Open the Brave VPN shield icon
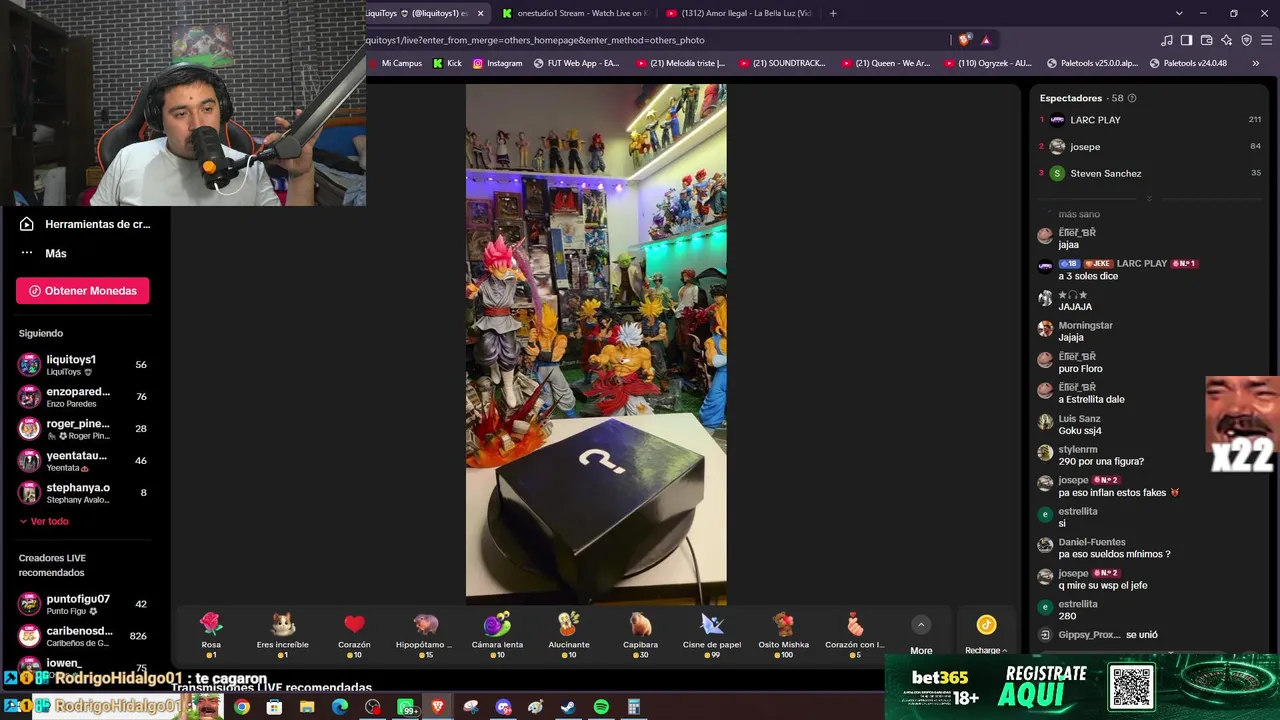The image size is (1280, 720). pos(1247,40)
